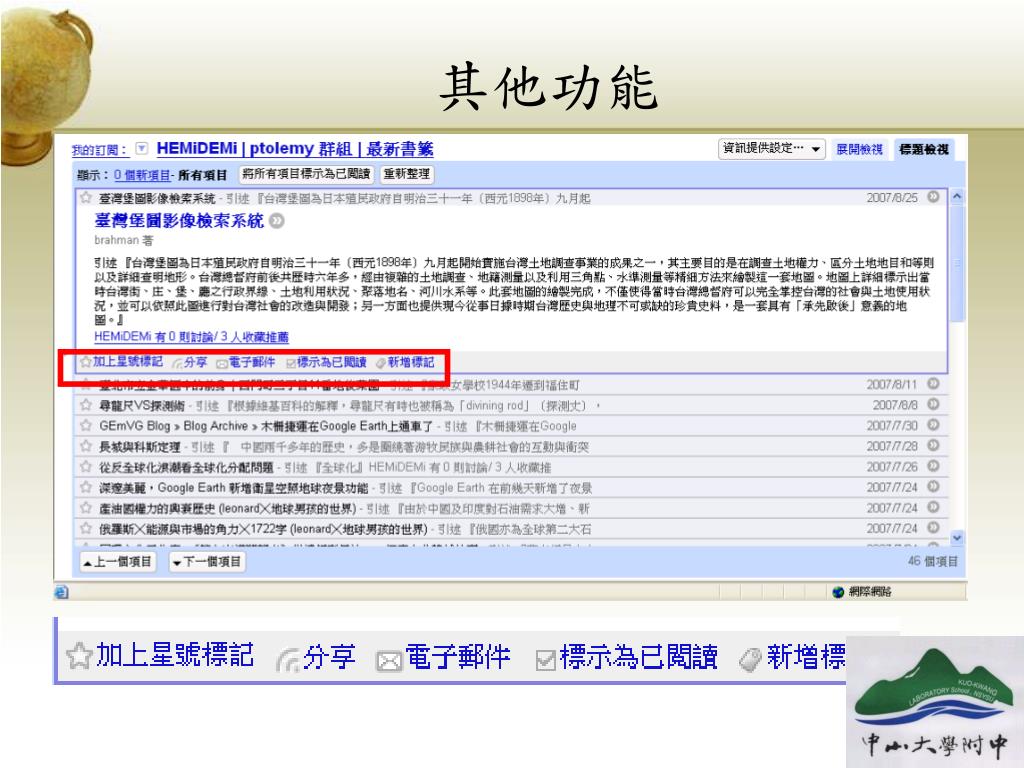
Task: Star the 尋龍尺VS探測術 entry
Action: tap(86, 405)
